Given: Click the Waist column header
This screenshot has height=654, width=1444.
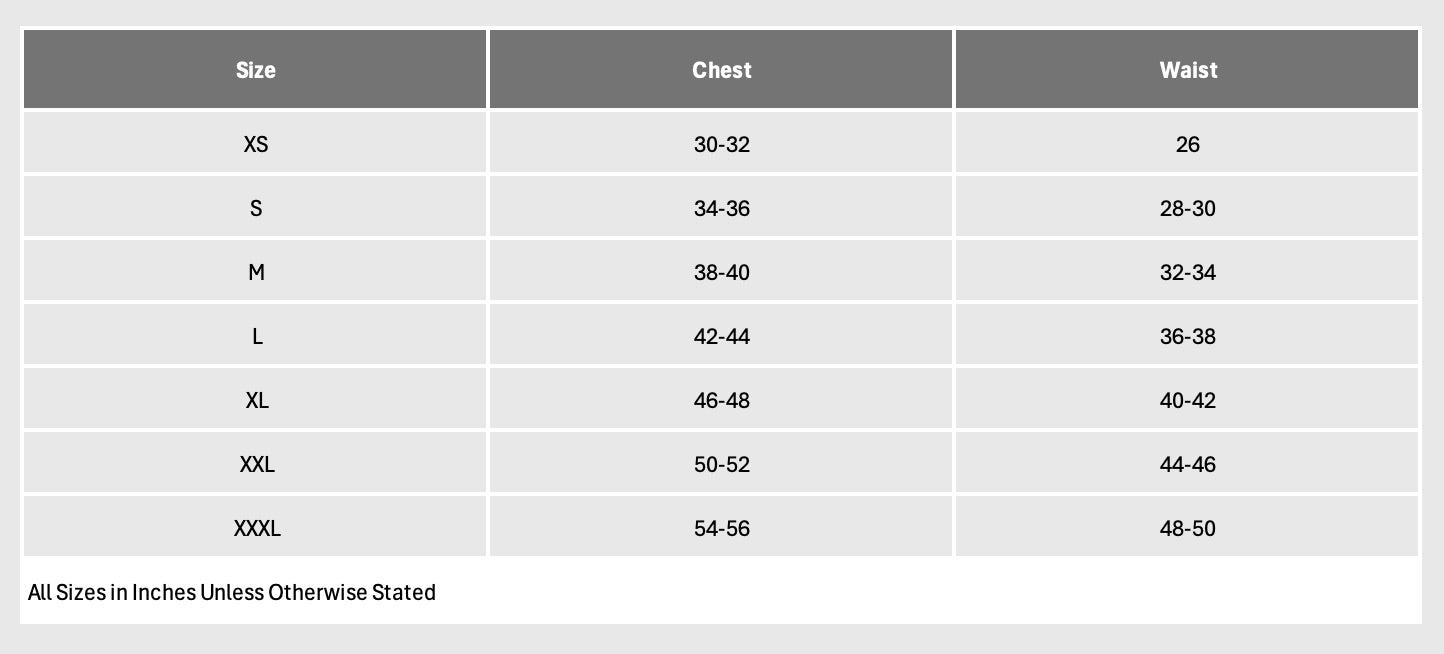Looking at the screenshot, I should pyautogui.click(x=1188, y=70).
